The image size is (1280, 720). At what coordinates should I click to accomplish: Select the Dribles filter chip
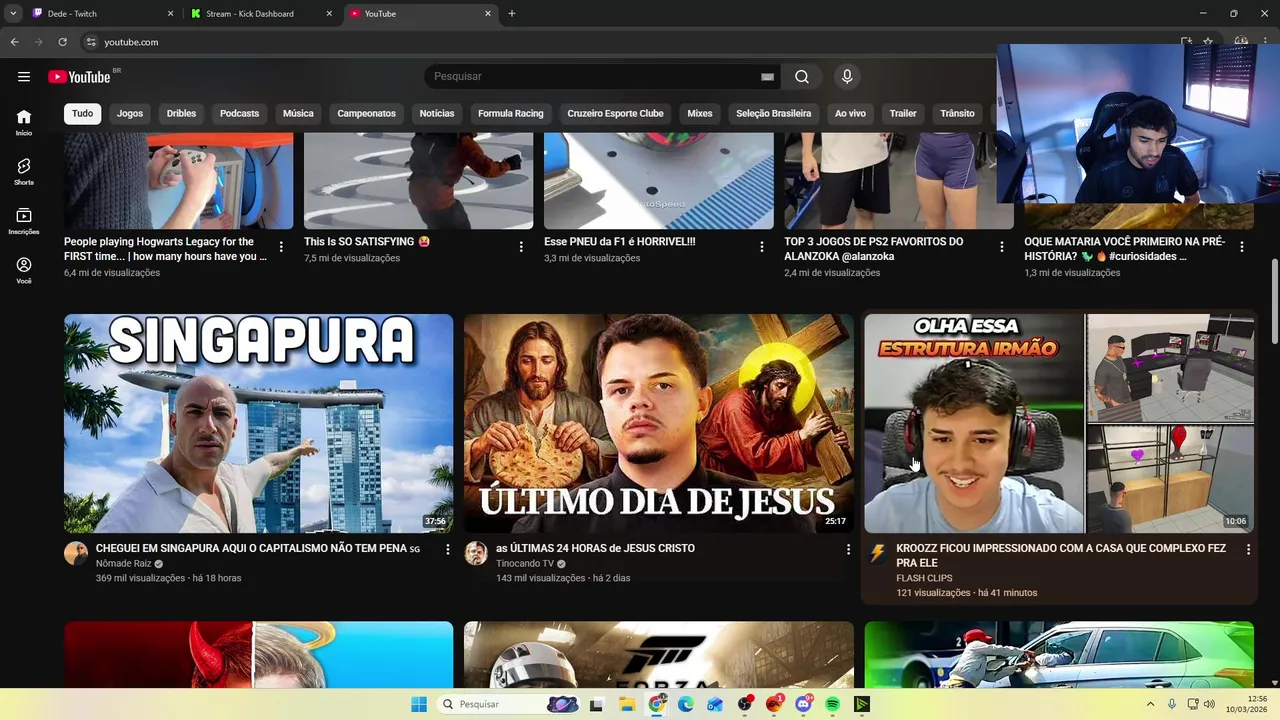coord(181,113)
